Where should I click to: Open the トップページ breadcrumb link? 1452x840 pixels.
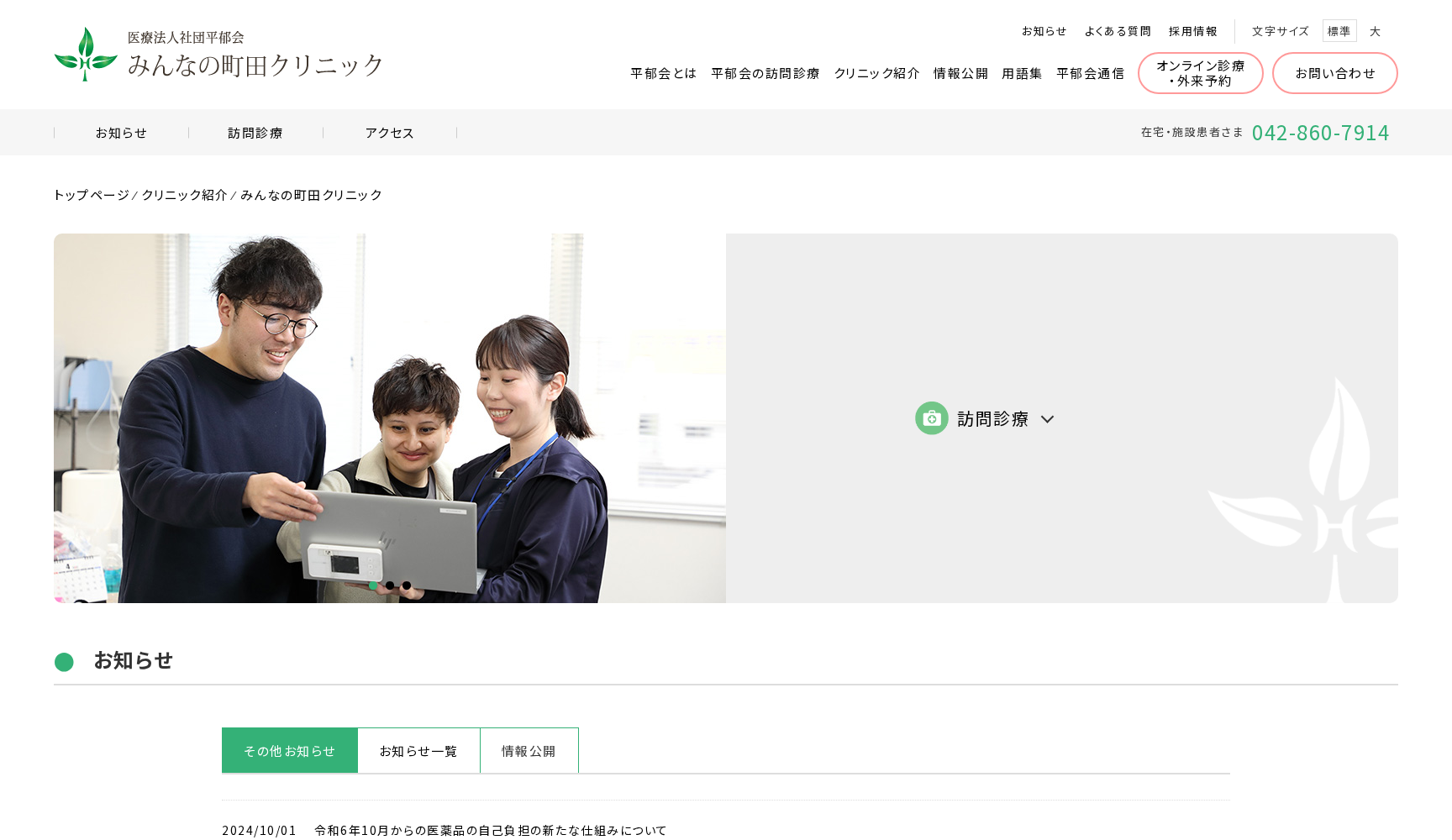pos(90,194)
